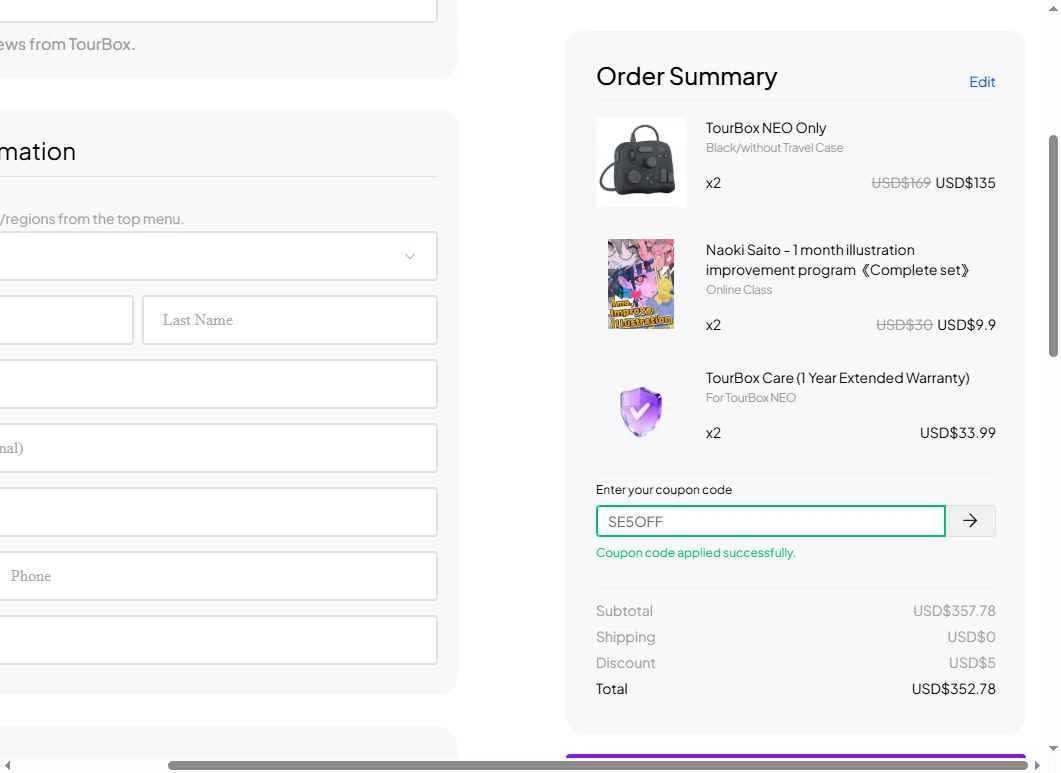Screen dimensions: 1061x773
Task: Click the TourBox NEO product thumbnail
Action: [641, 161]
